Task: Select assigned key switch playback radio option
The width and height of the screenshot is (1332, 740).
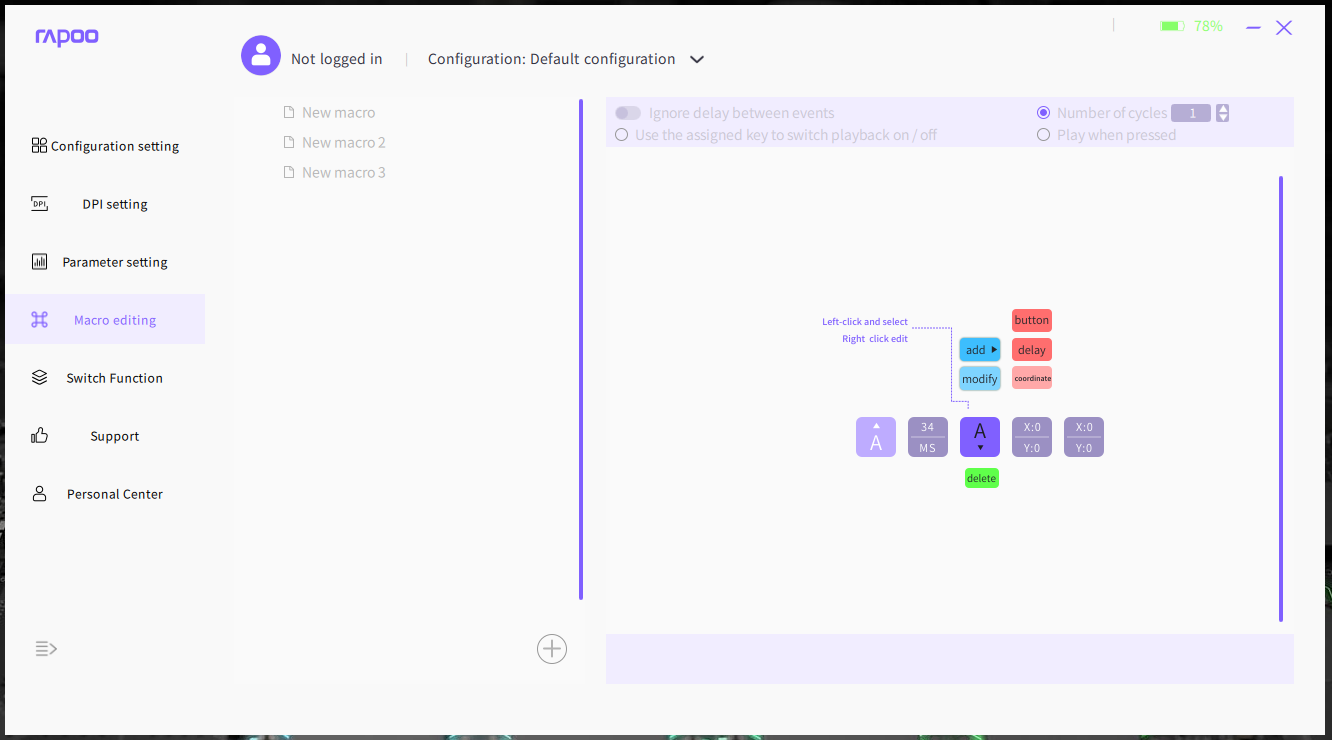Action: [x=622, y=135]
